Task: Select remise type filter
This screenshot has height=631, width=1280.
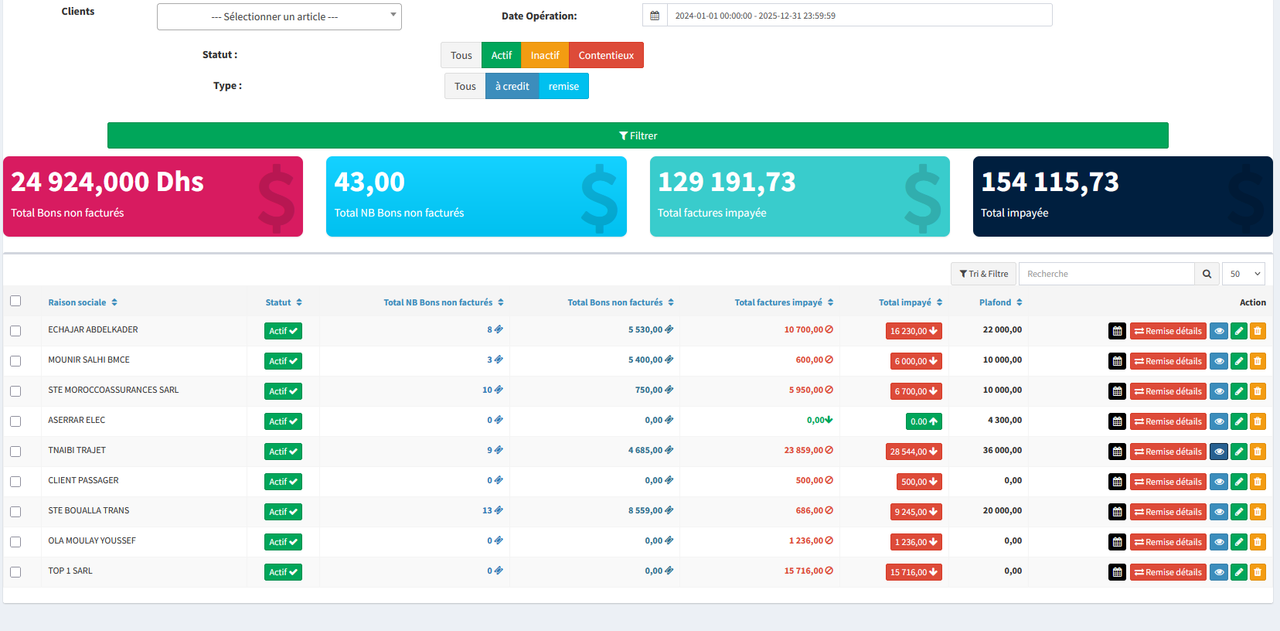Action: pos(564,86)
